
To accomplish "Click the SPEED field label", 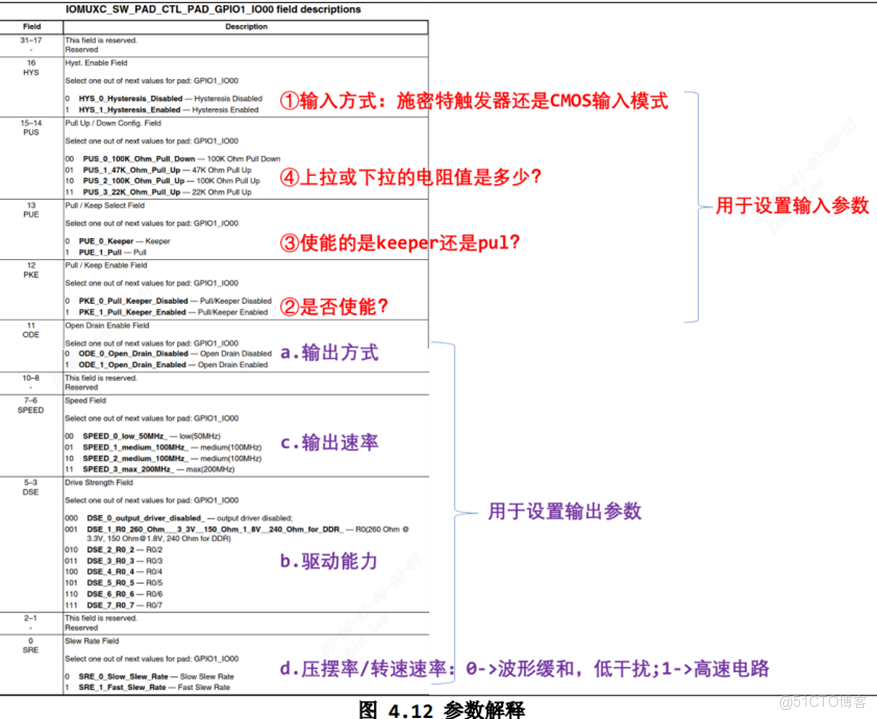I will pos(30,410).
